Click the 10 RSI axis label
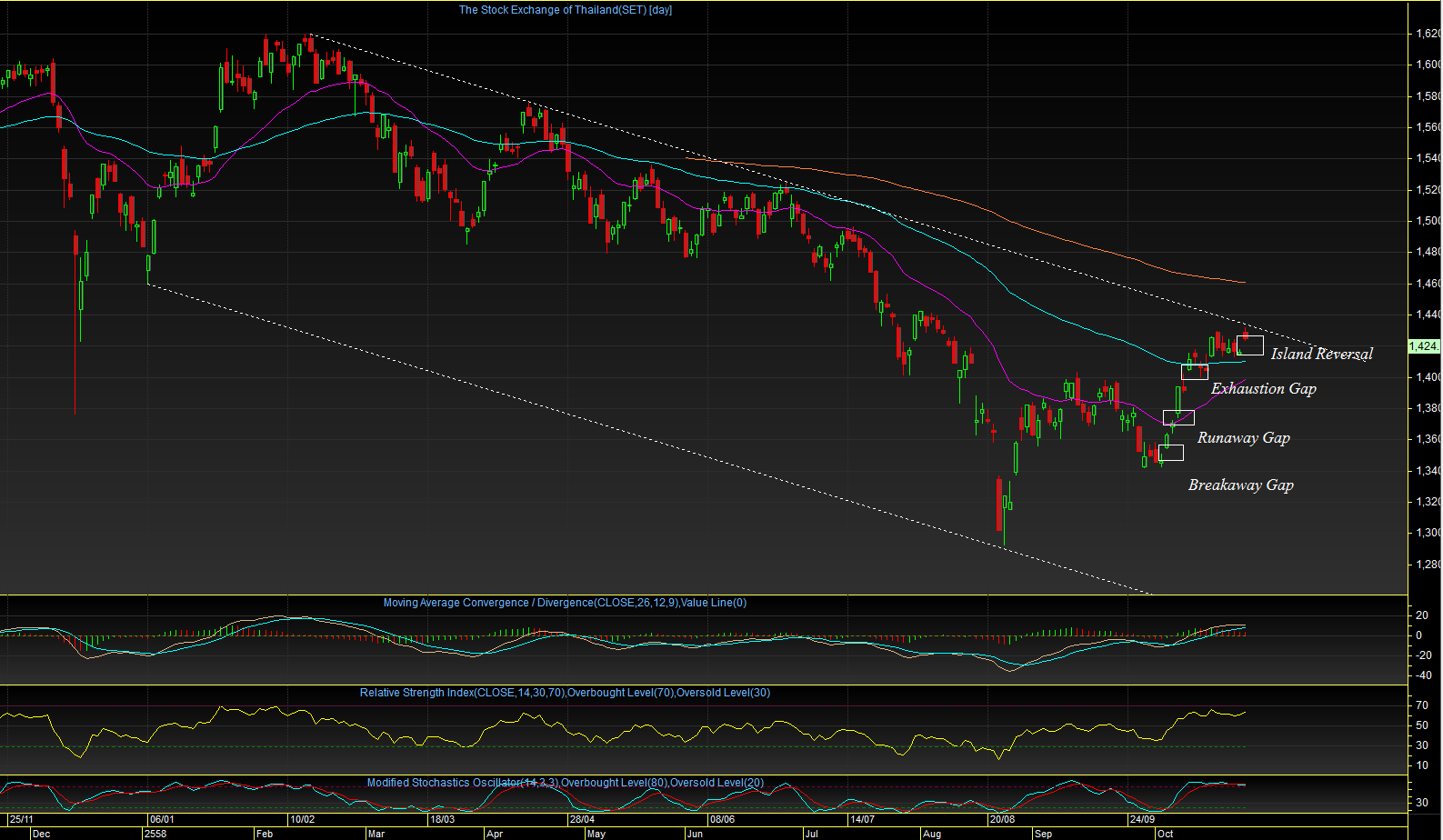1443x840 pixels. point(1421,765)
